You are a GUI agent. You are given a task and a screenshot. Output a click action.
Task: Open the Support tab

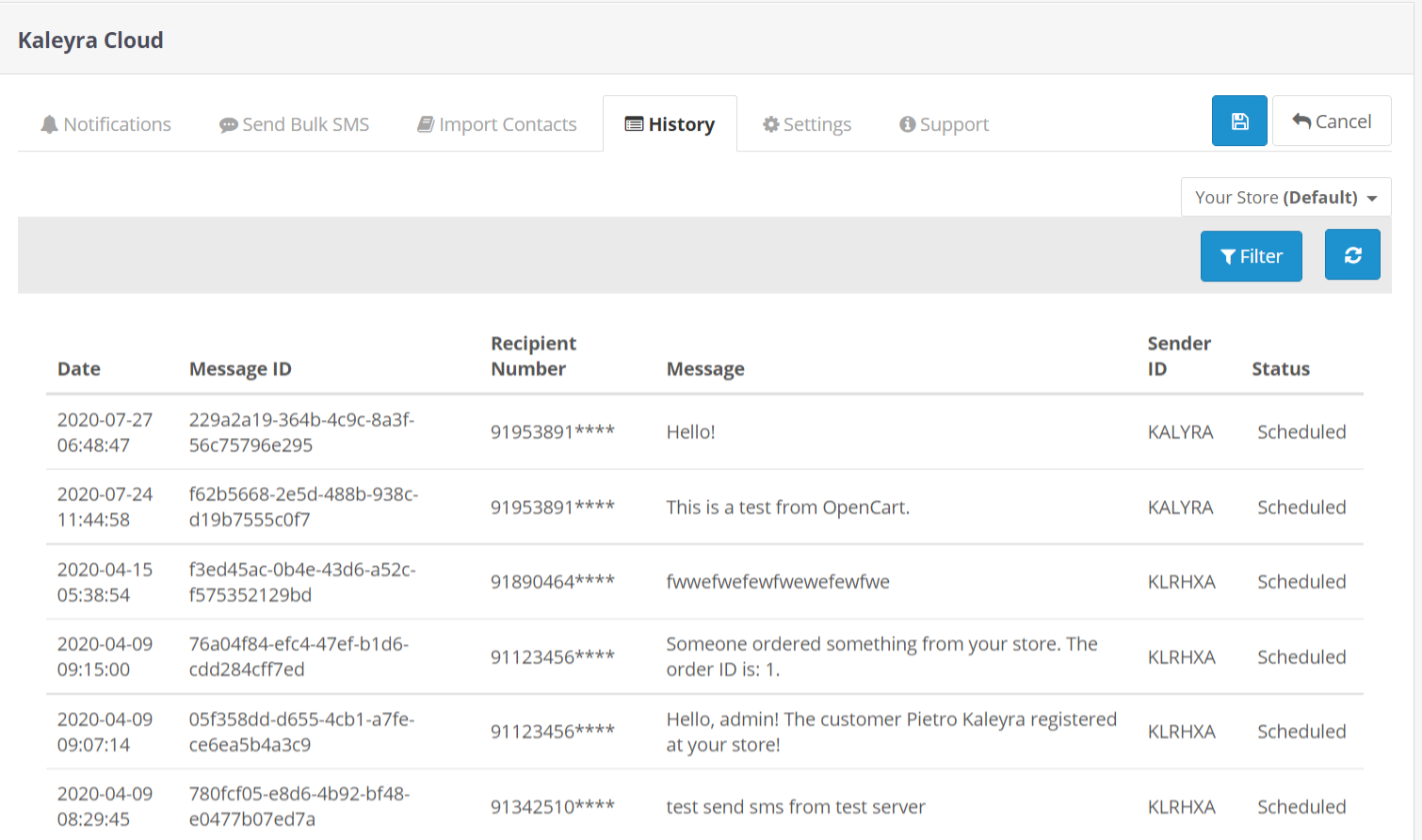(x=944, y=124)
